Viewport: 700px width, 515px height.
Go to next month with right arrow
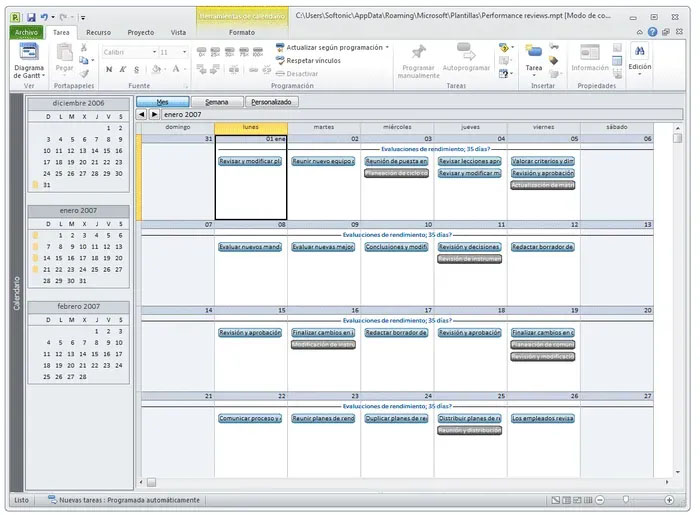[154, 114]
